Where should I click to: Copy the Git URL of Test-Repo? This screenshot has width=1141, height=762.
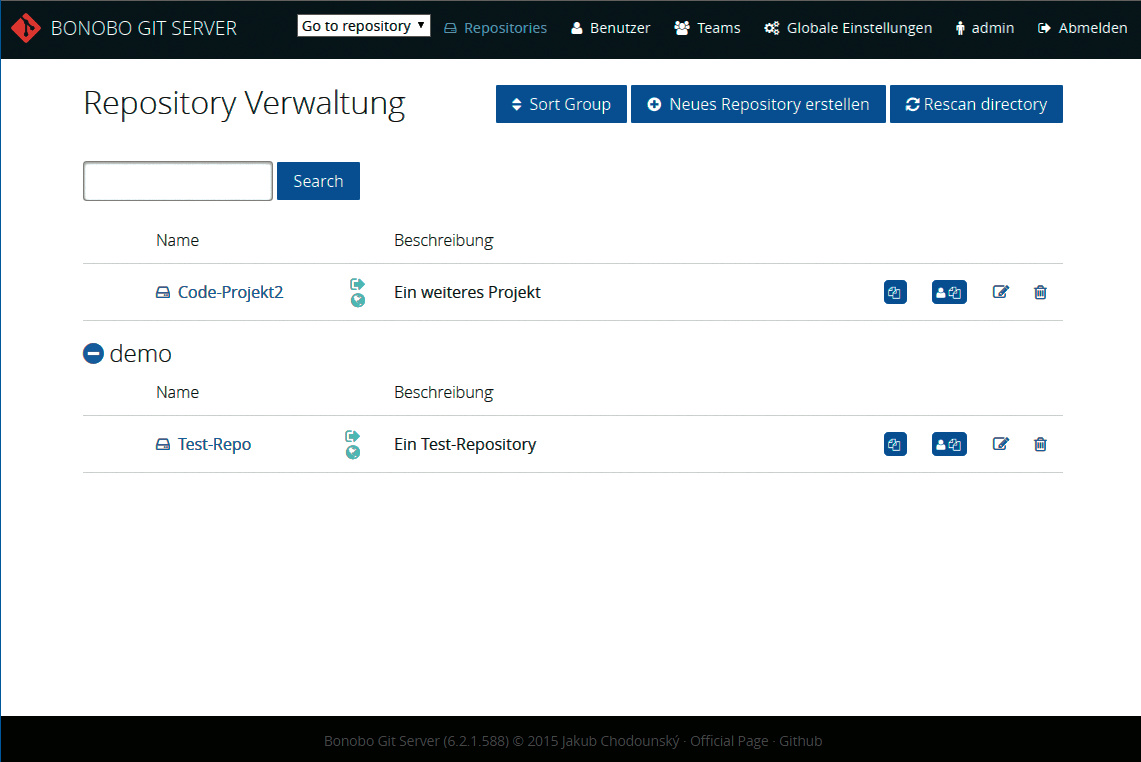(x=895, y=444)
